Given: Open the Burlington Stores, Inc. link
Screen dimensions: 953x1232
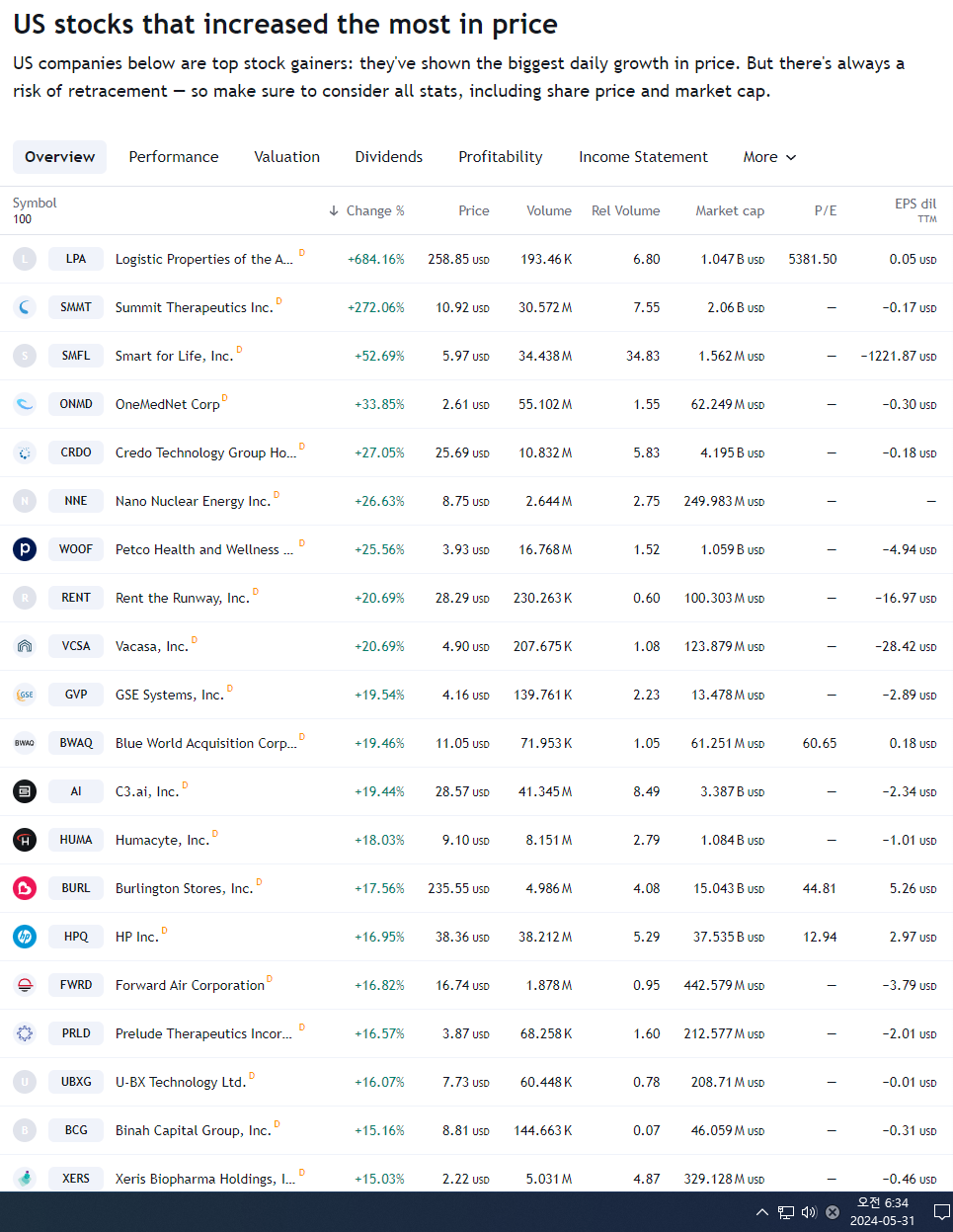Looking at the screenshot, I should [x=184, y=888].
